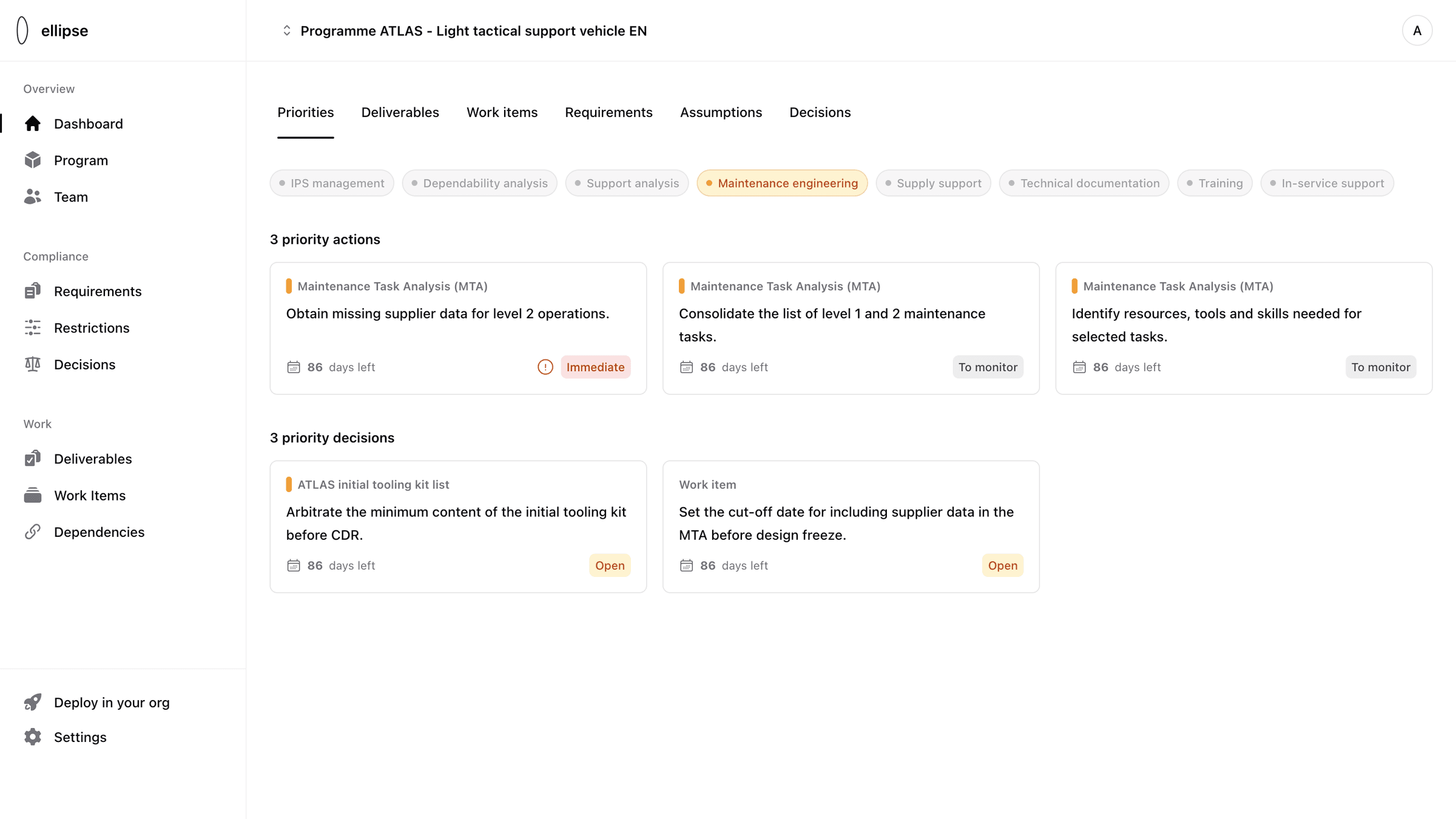This screenshot has height=819, width=1456.
Task: Open the Requirements tab
Action: click(608, 112)
